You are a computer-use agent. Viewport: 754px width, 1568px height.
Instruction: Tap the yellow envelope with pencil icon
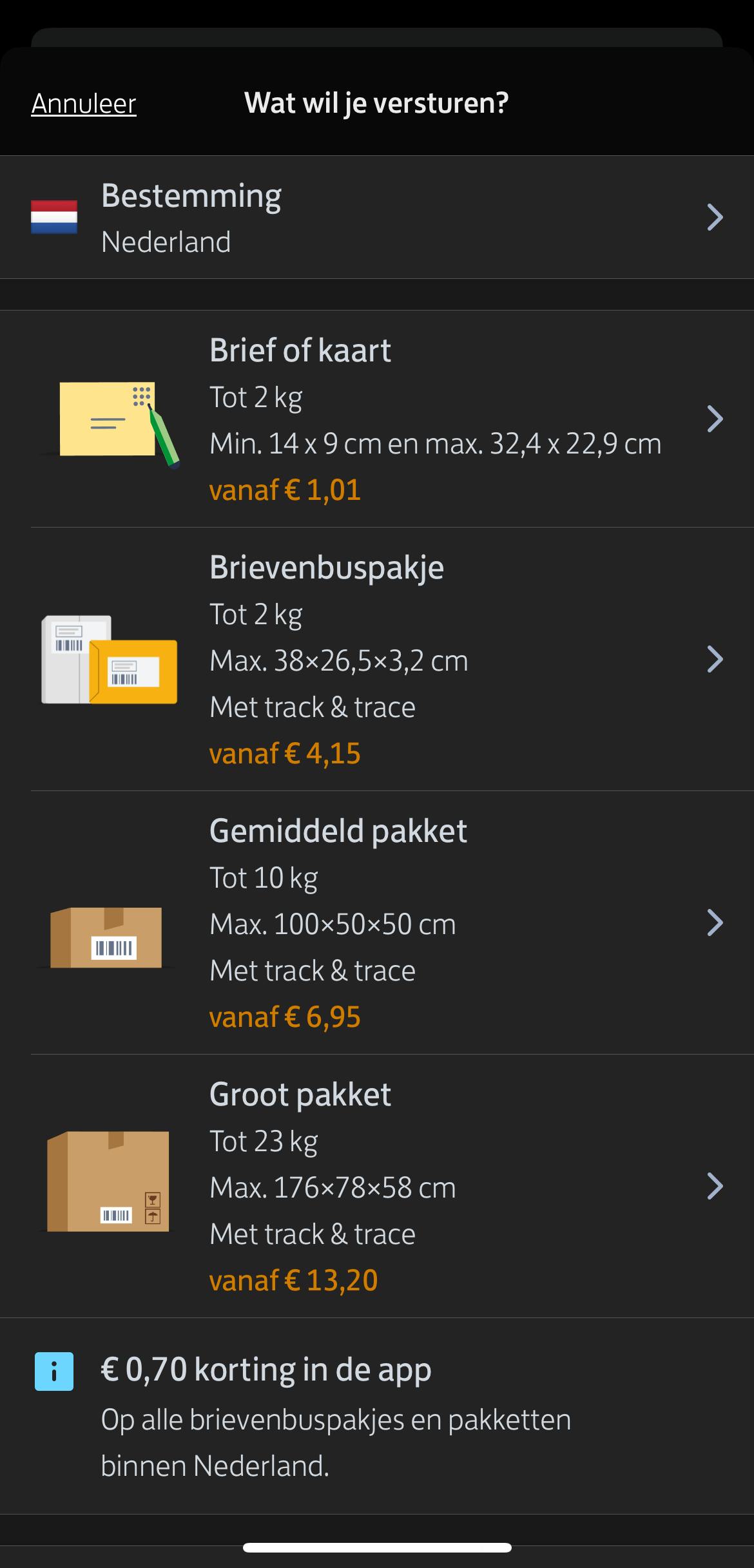coord(110,422)
